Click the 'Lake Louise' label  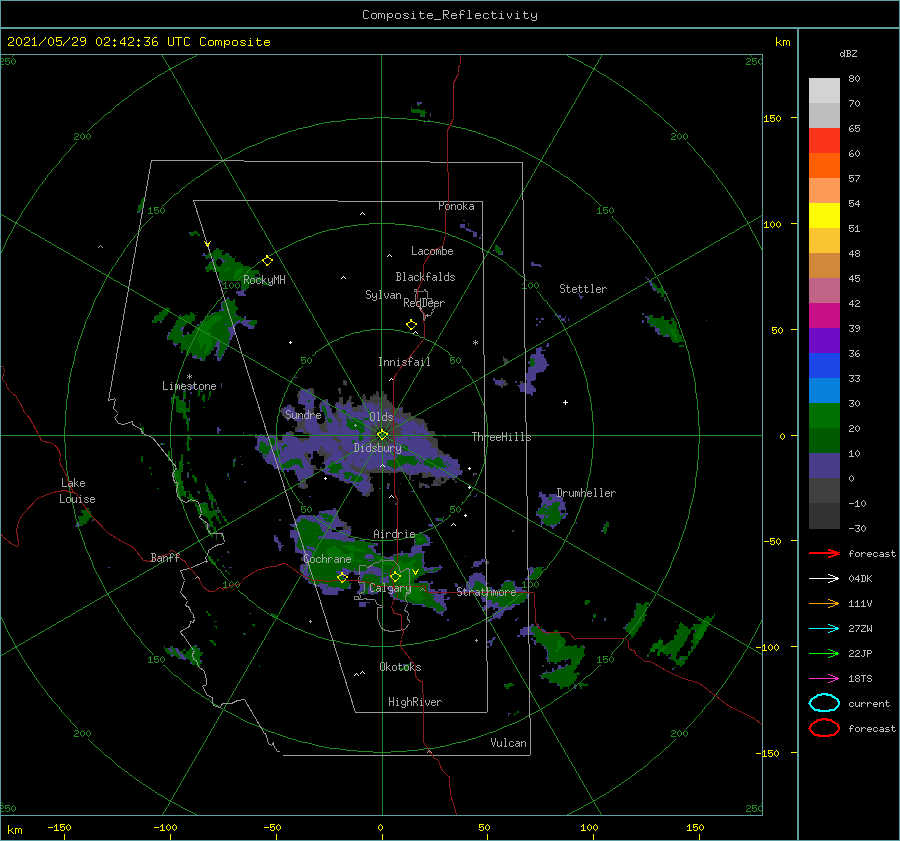tap(77, 491)
